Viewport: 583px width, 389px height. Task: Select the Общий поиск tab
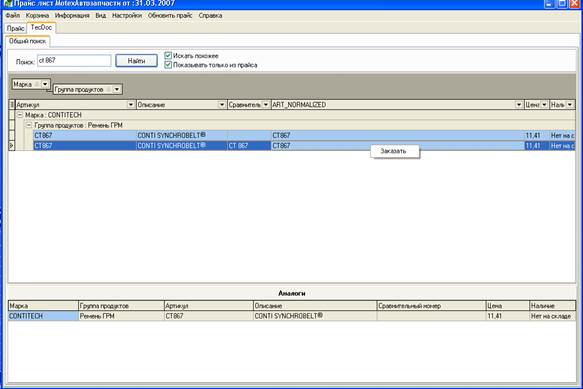[28, 41]
